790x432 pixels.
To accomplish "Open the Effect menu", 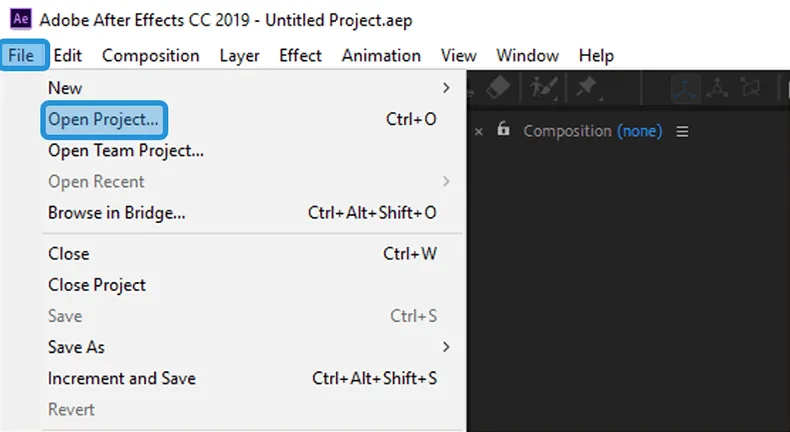I will coord(300,55).
